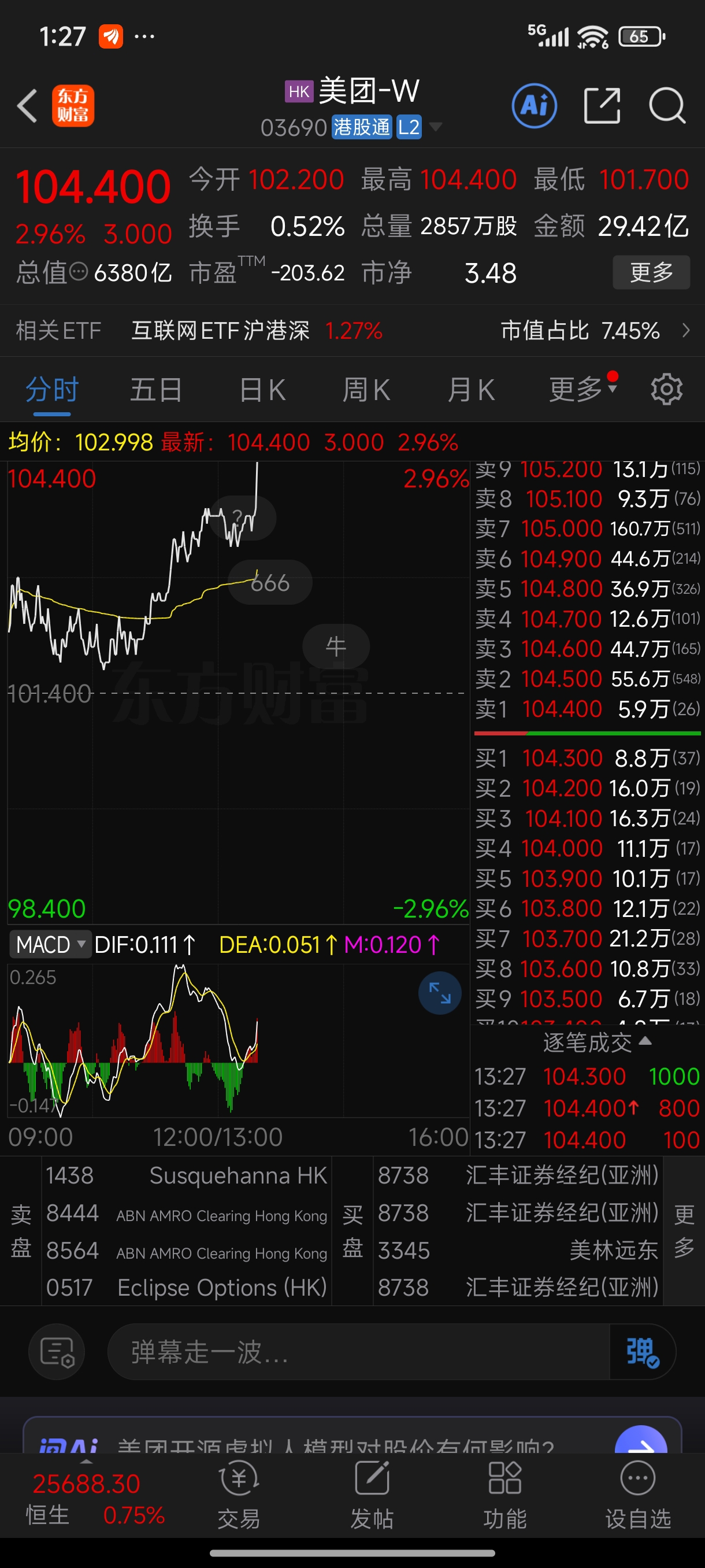Select 卖5 104.800 order row
The width and height of the screenshot is (705, 1568).
(588, 589)
